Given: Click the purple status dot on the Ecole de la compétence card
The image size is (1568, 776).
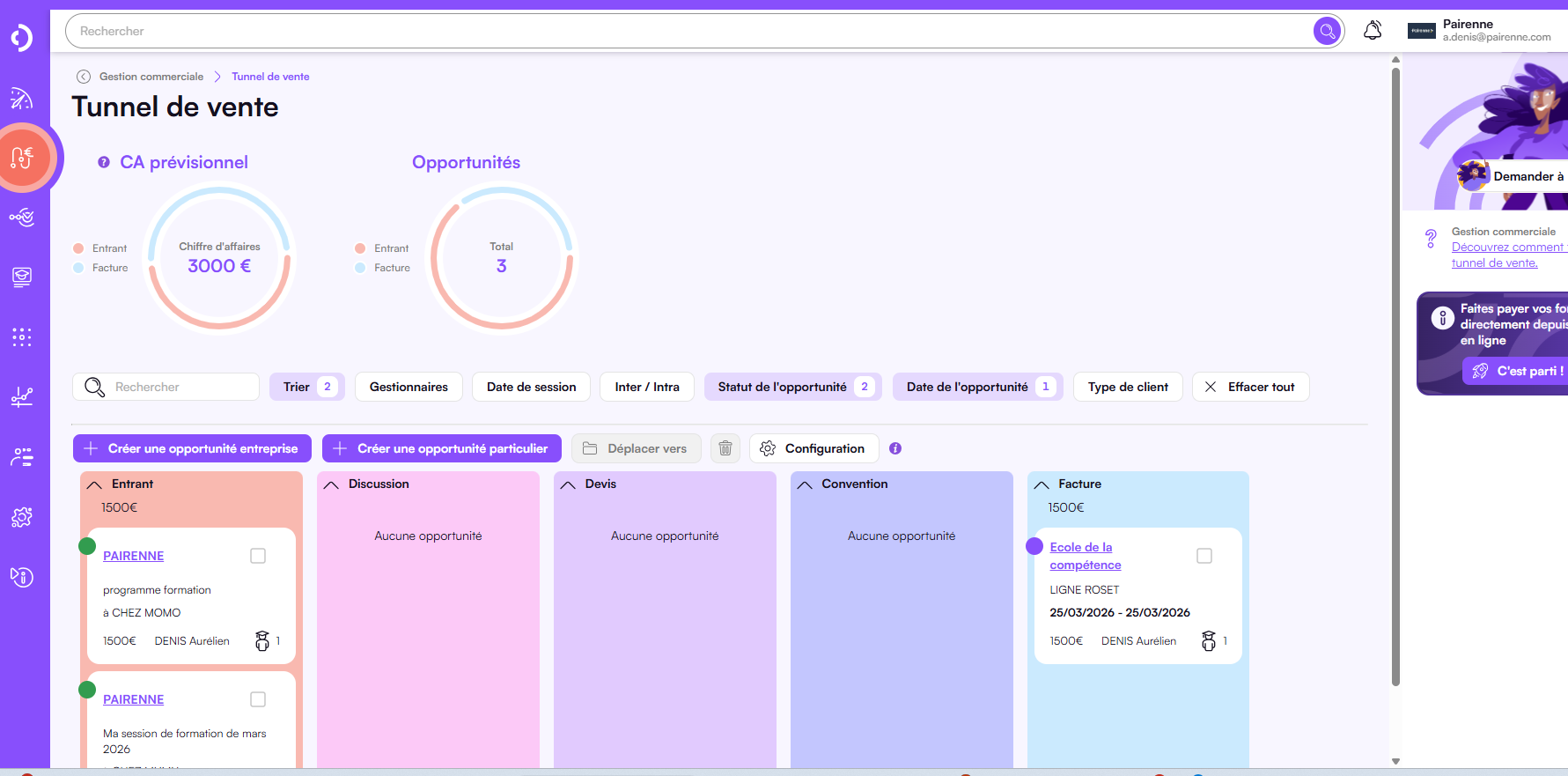Looking at the screenshot, I should (x=1034, y=546).
